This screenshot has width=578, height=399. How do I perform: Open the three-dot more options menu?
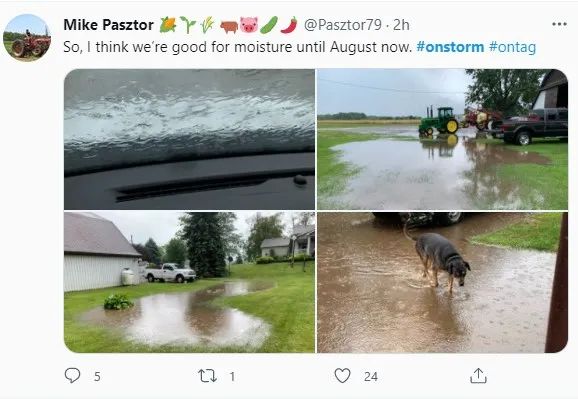[x=559, y=24]
